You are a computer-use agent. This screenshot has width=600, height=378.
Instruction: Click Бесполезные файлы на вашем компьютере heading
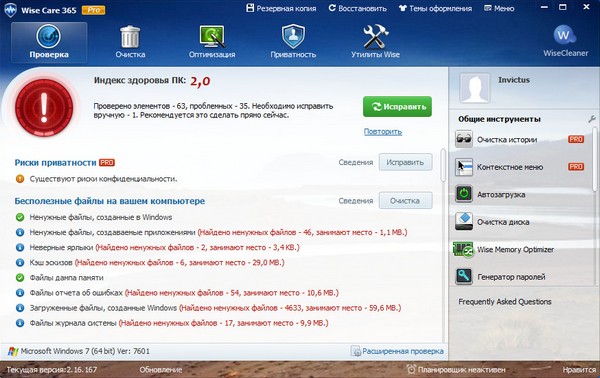(110, 201)
